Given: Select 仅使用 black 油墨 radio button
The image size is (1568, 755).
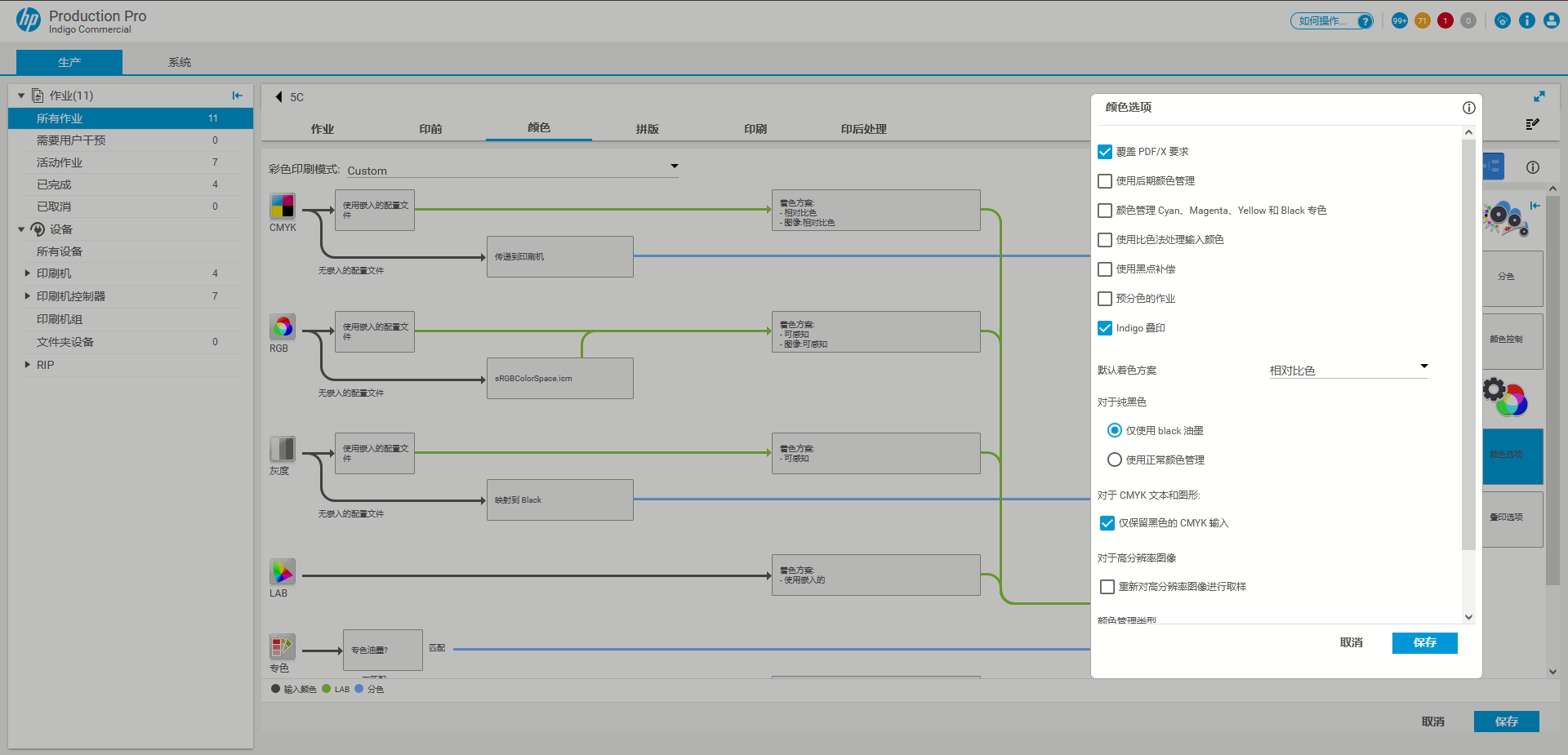Looking at the screenshot, I should point(1115,430).
